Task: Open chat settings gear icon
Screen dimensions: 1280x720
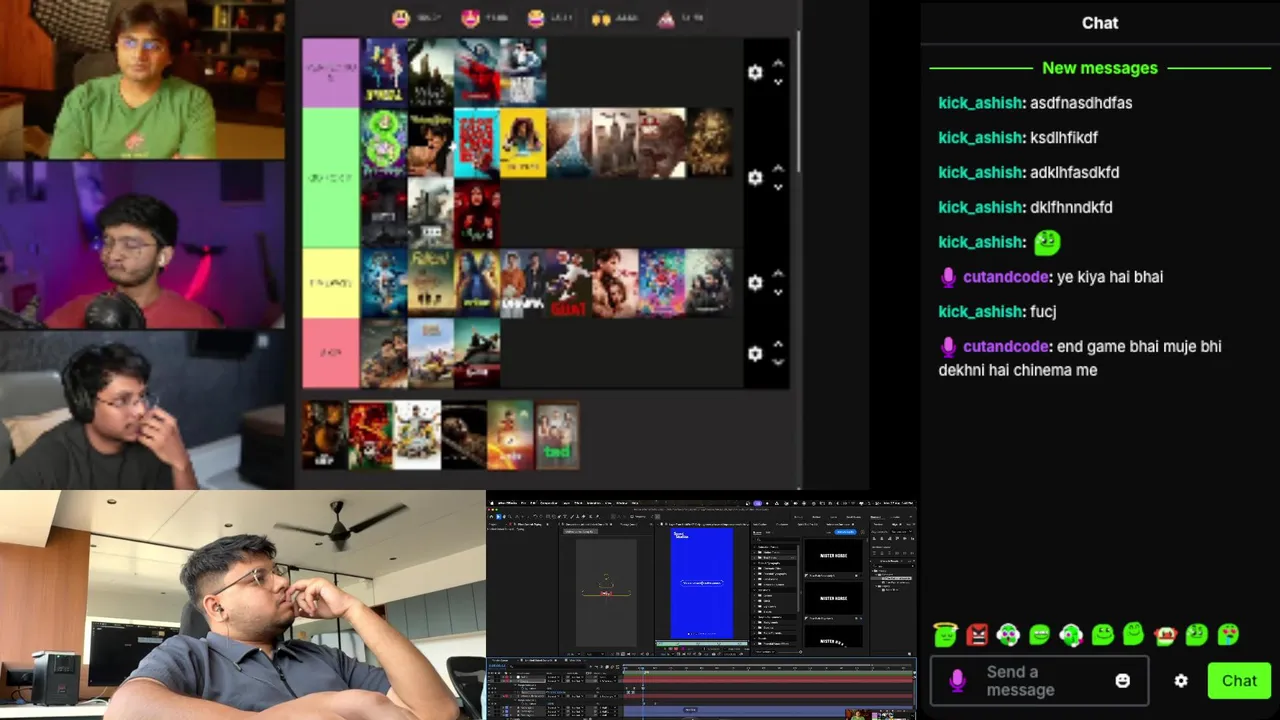Action: [x=1181, y=681]
